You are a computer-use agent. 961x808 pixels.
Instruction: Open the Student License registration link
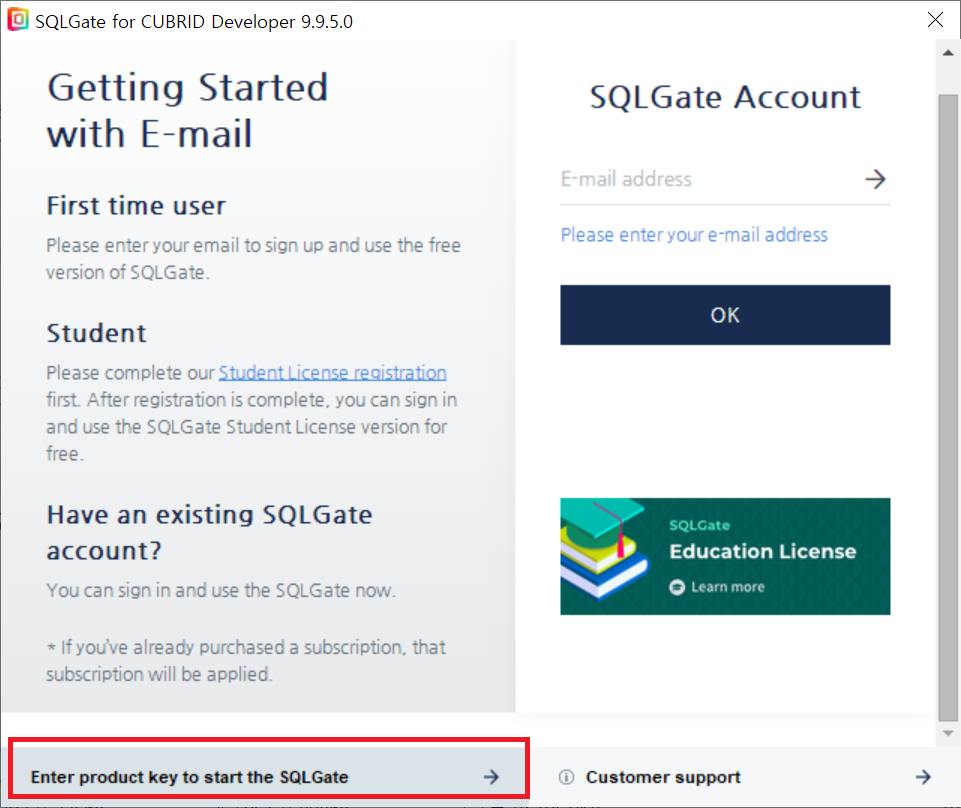(x=332, y=373)
